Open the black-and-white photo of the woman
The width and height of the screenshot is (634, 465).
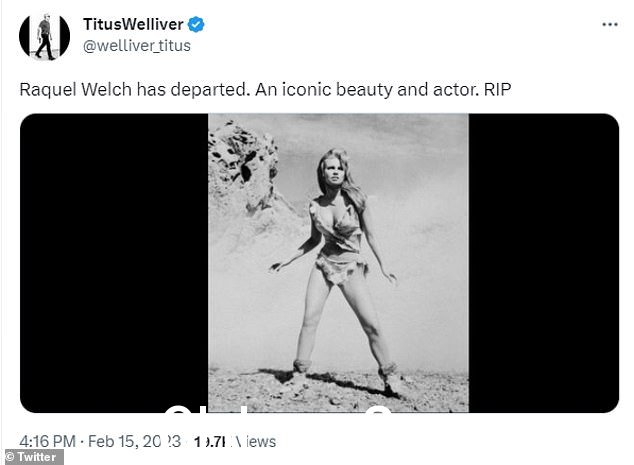[338, 263]
